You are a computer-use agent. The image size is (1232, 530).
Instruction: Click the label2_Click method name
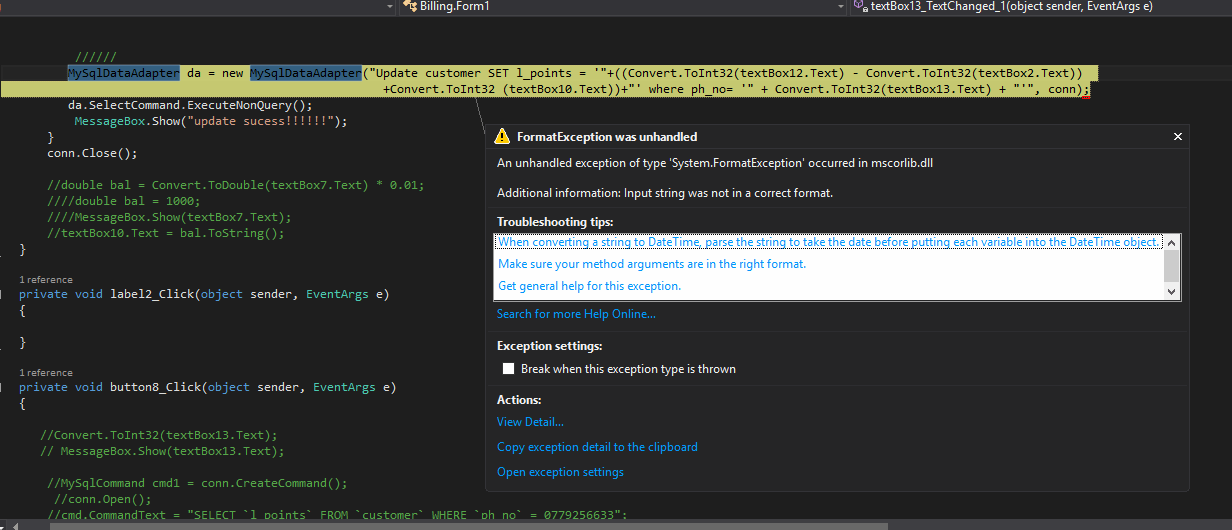pos(153,294)
